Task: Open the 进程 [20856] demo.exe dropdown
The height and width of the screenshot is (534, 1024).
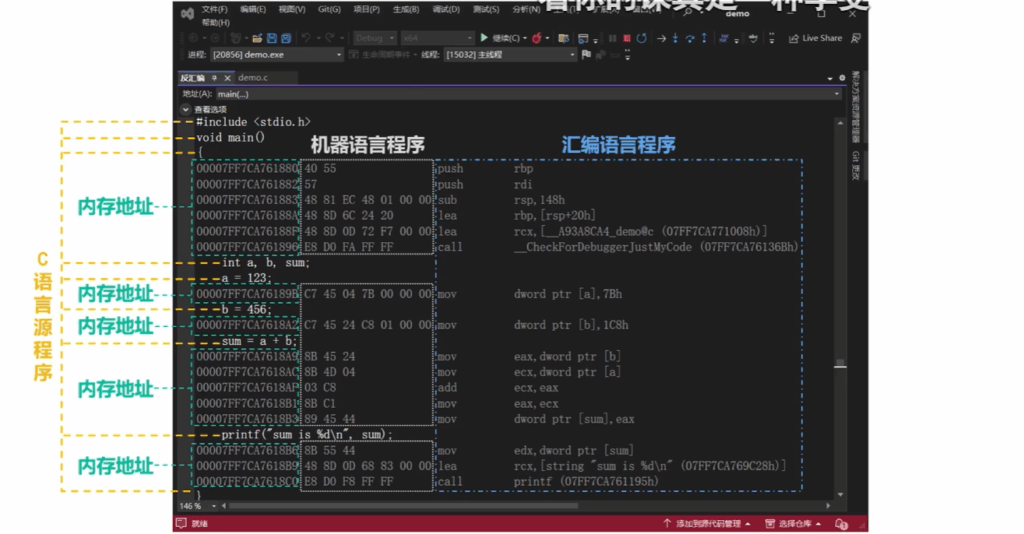Action: coord(277,55)
